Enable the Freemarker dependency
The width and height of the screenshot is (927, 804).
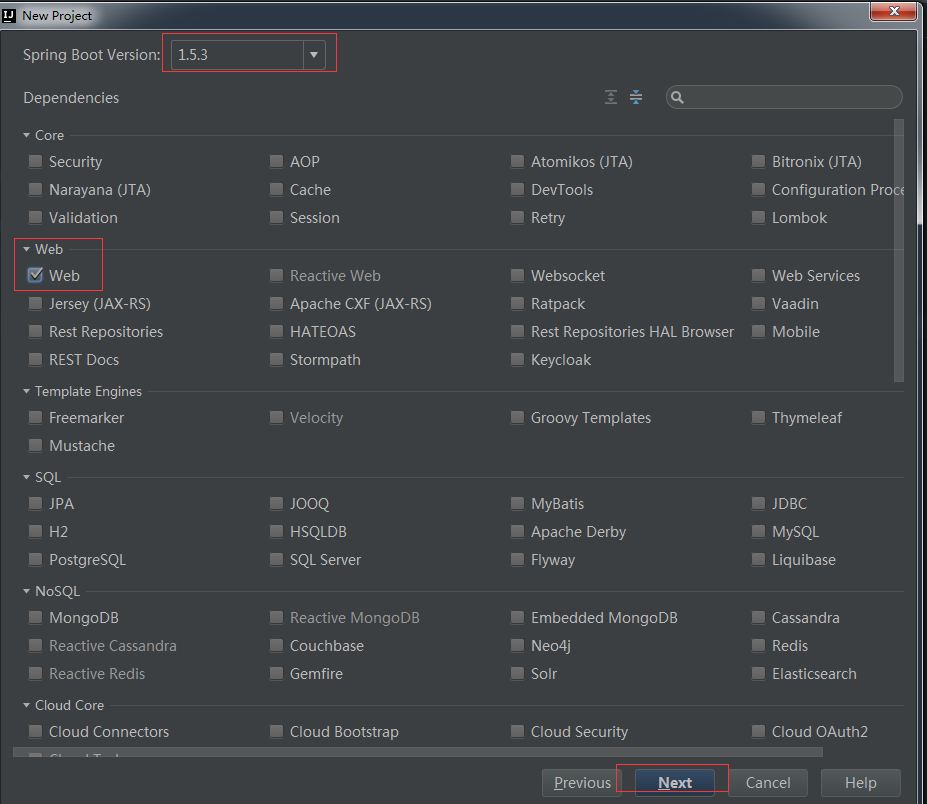point(35,417)
